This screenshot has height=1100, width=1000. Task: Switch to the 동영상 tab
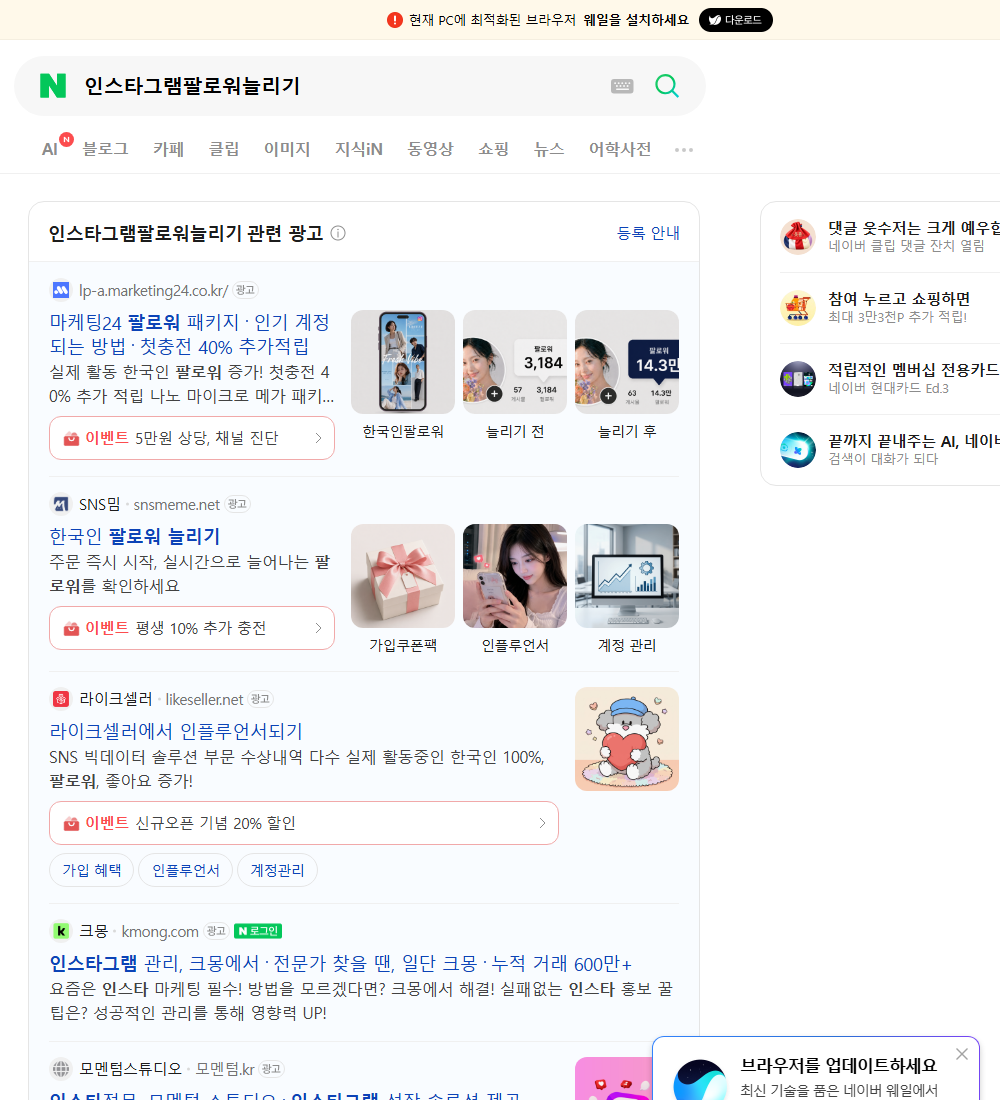[x=430, y=149]
